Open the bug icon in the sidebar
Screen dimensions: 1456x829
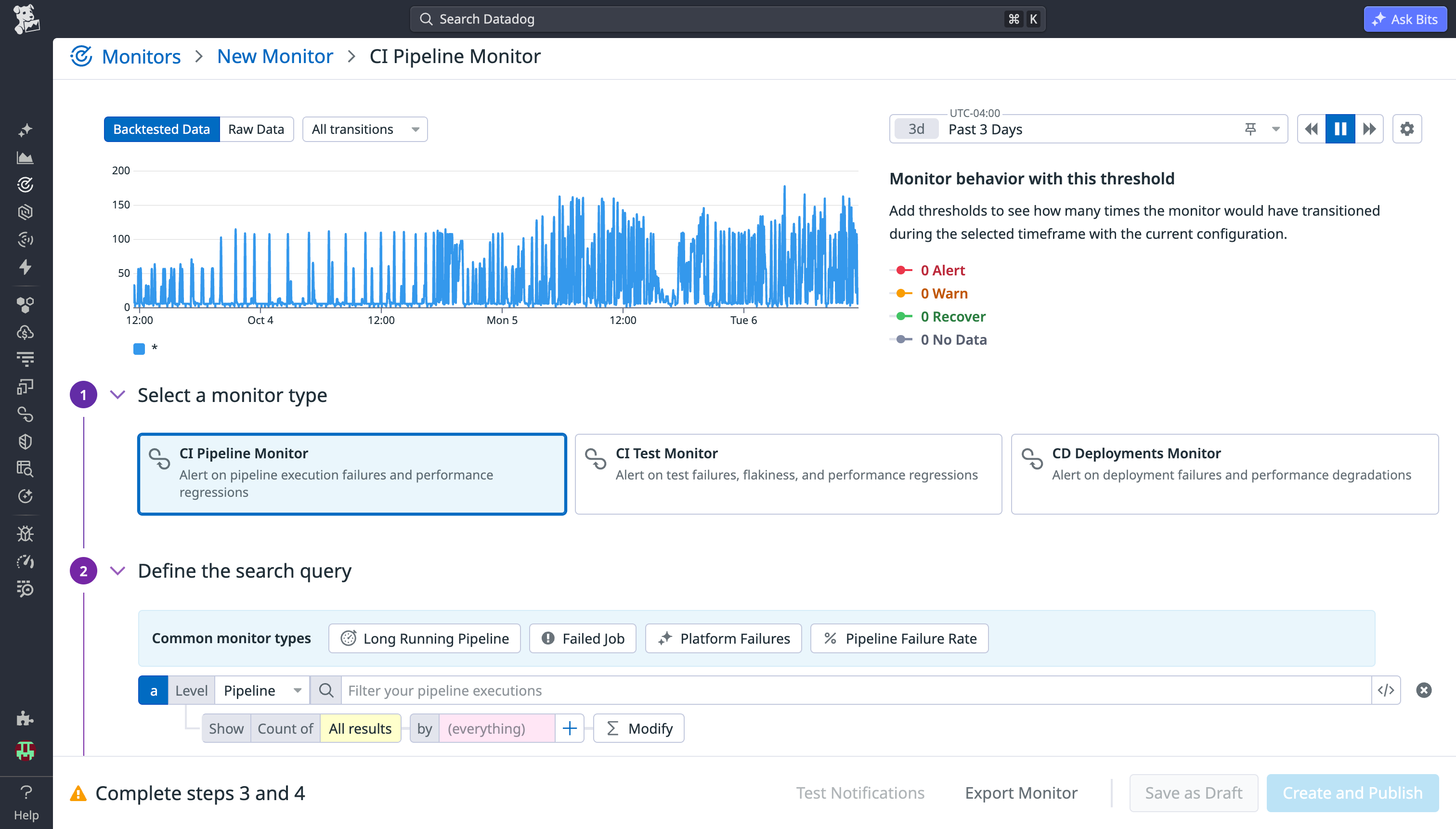(x=25, y=533)
